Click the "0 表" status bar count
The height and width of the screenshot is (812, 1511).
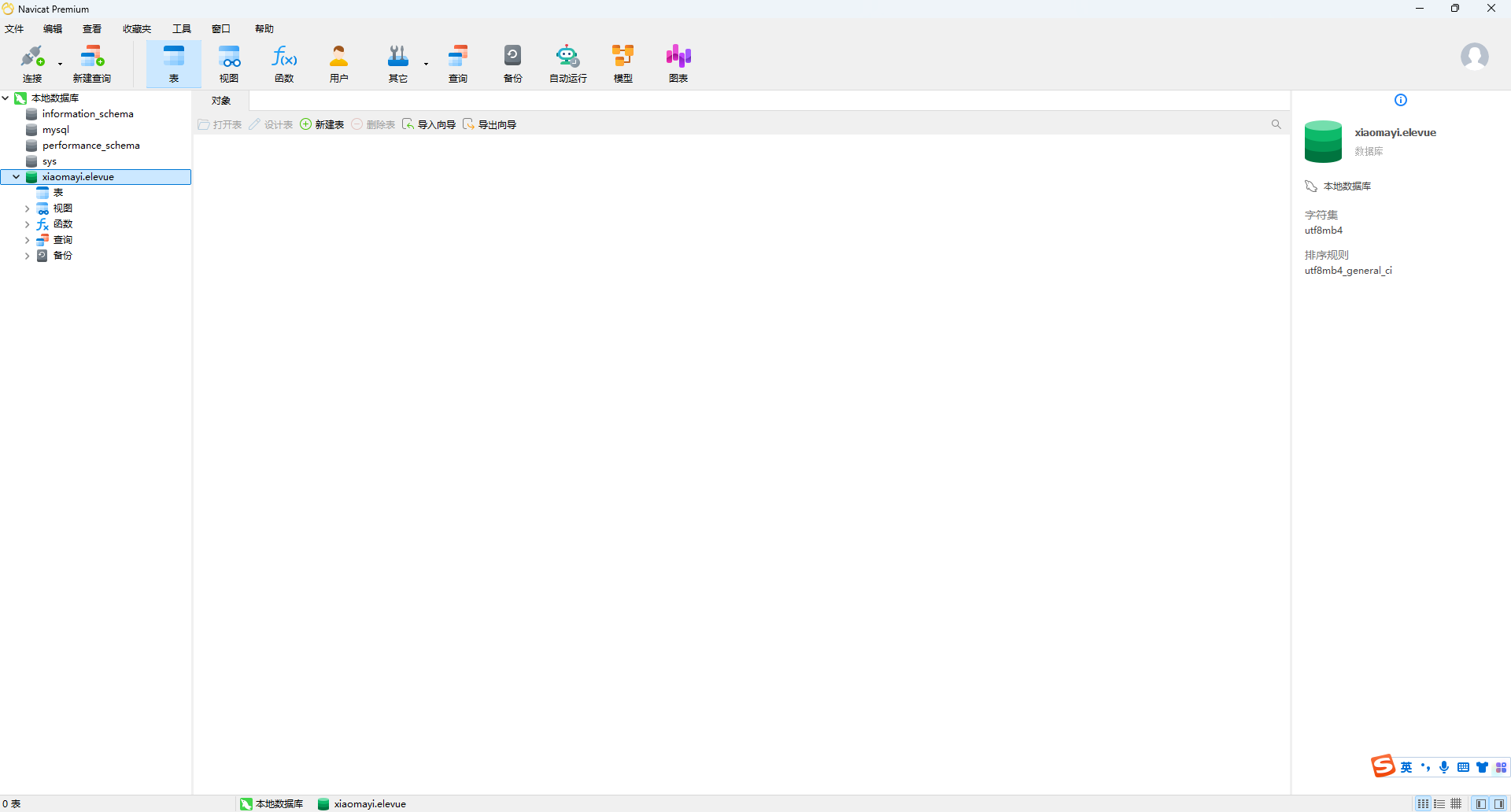click(x=12, y=804)
